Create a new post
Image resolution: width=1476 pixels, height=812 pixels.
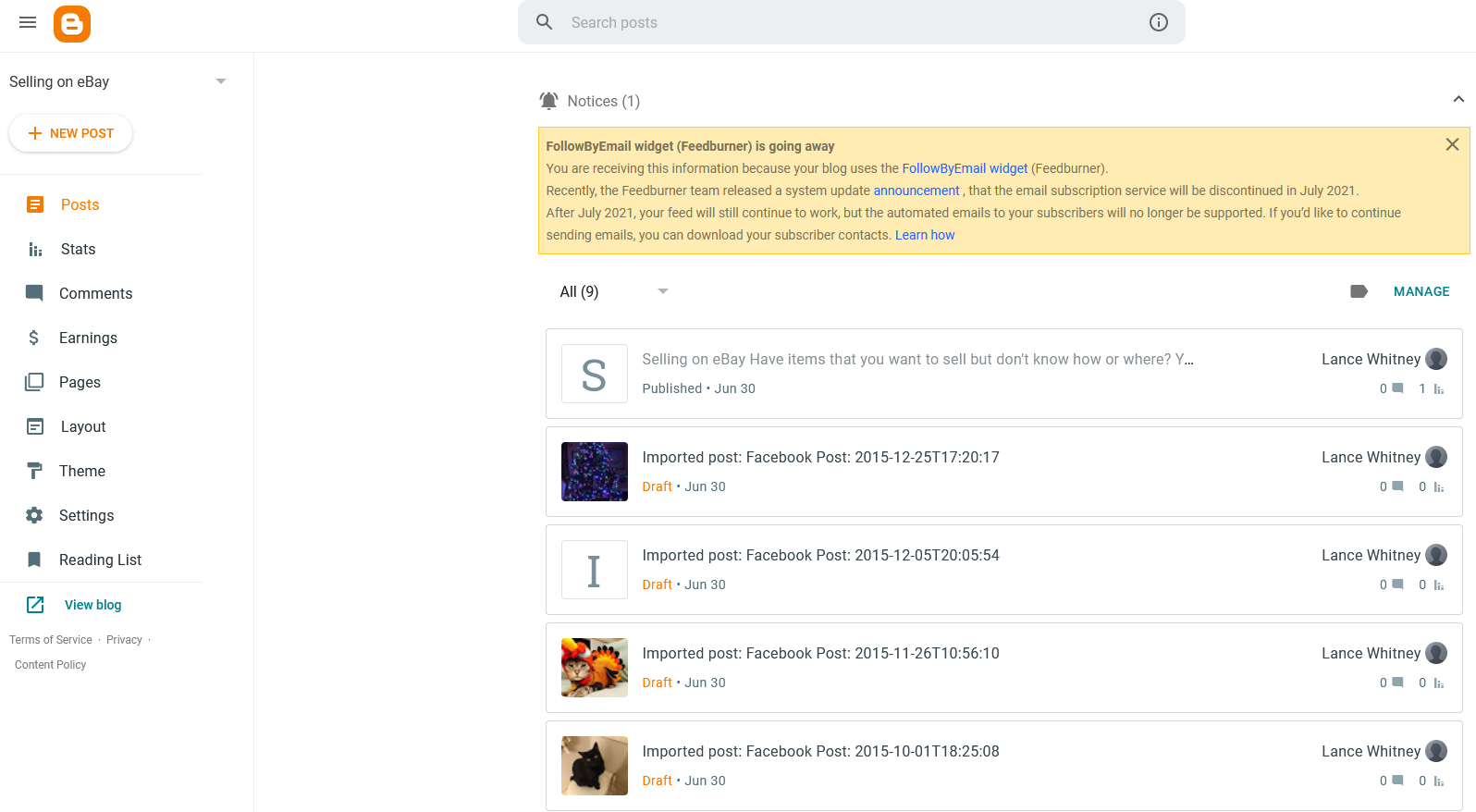pos(71,133)
